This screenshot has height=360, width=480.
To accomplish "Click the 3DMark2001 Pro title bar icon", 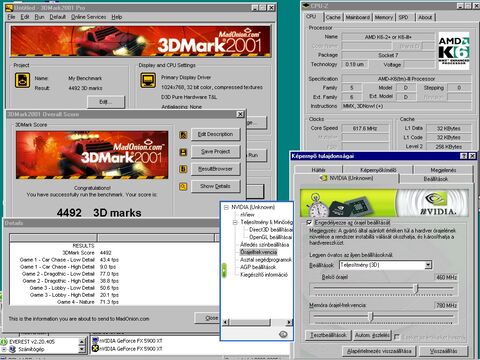I will point(9,7).
